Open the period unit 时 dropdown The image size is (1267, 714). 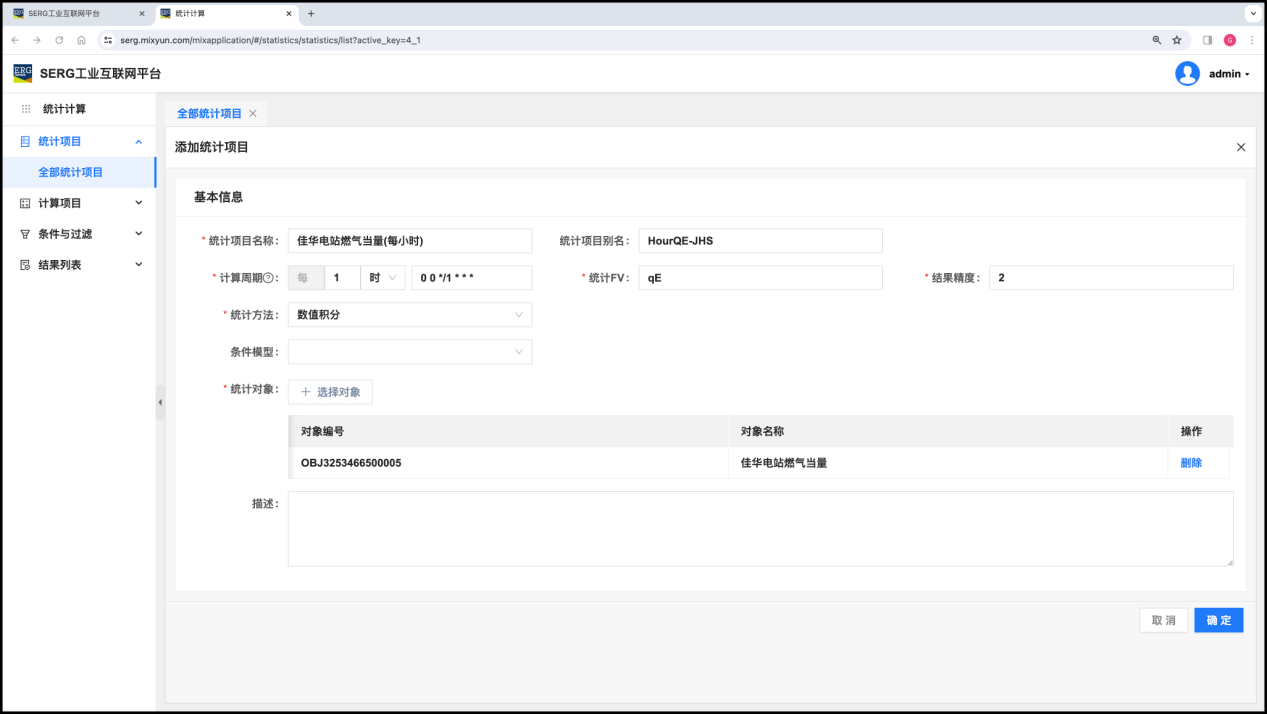coord(382,278)
